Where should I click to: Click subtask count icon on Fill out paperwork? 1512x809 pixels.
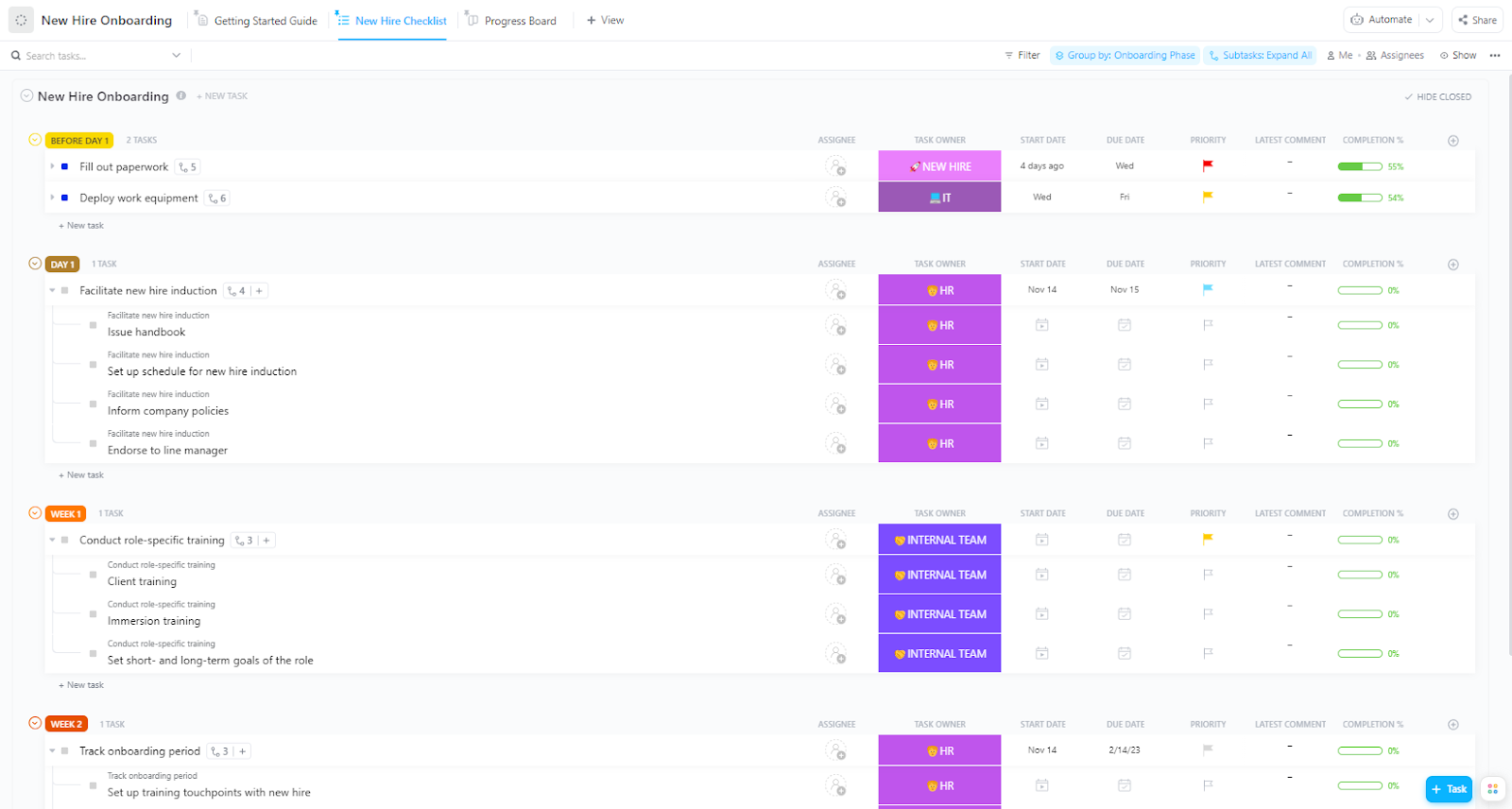tap(188, 167)
